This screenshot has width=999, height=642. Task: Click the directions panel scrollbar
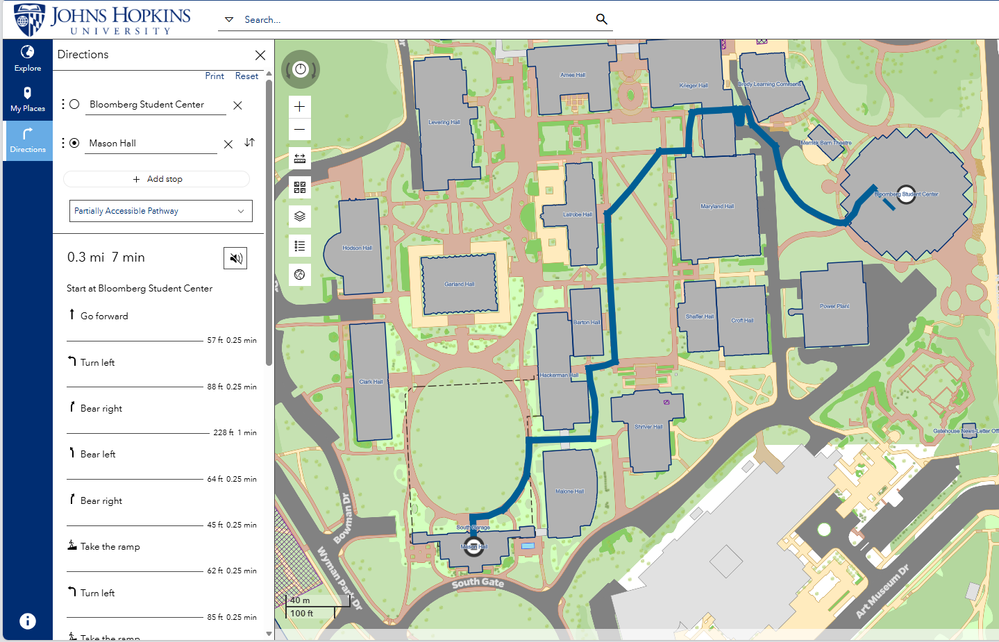tap(269, 223)
